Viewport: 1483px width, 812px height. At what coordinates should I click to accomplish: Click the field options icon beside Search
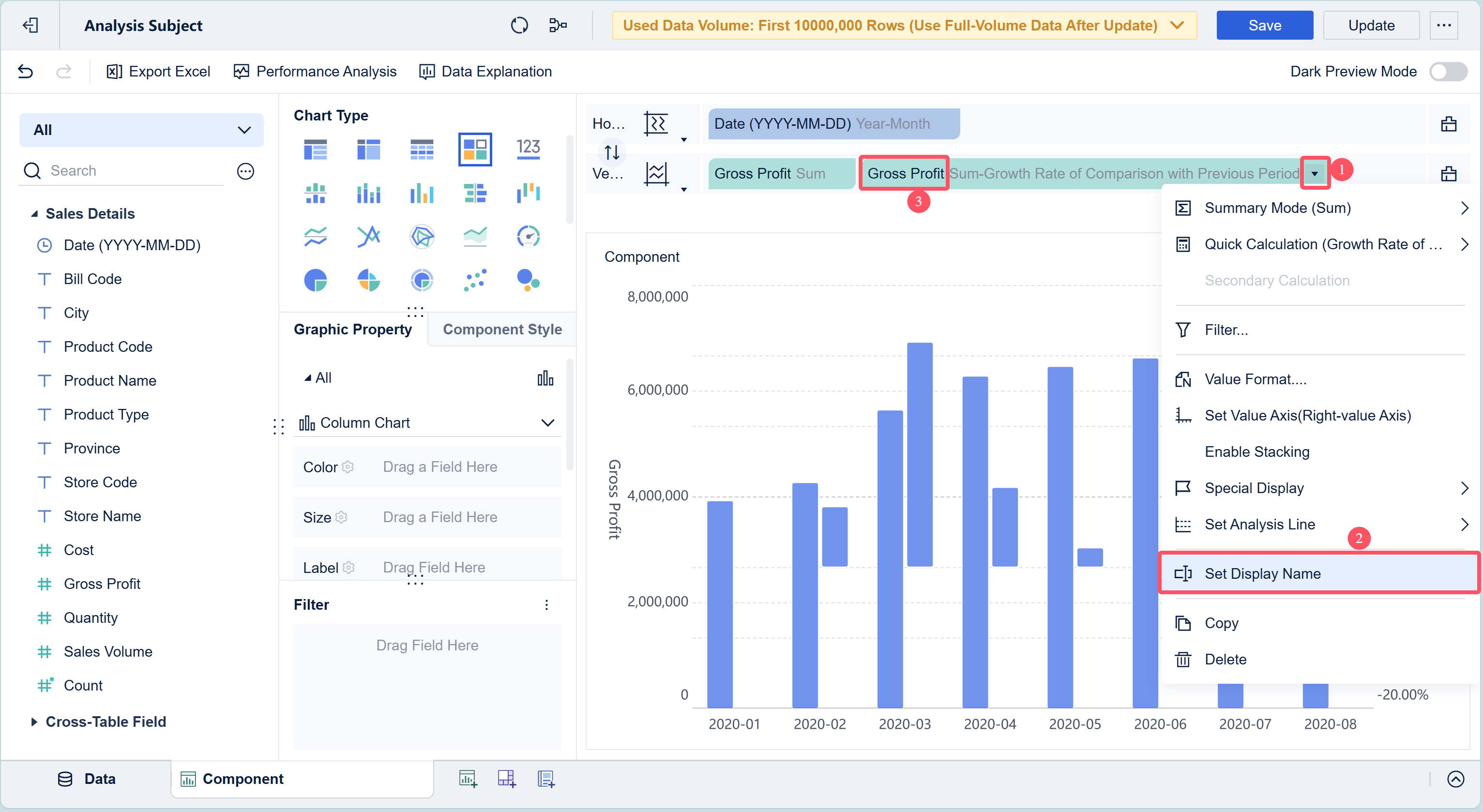246,171
